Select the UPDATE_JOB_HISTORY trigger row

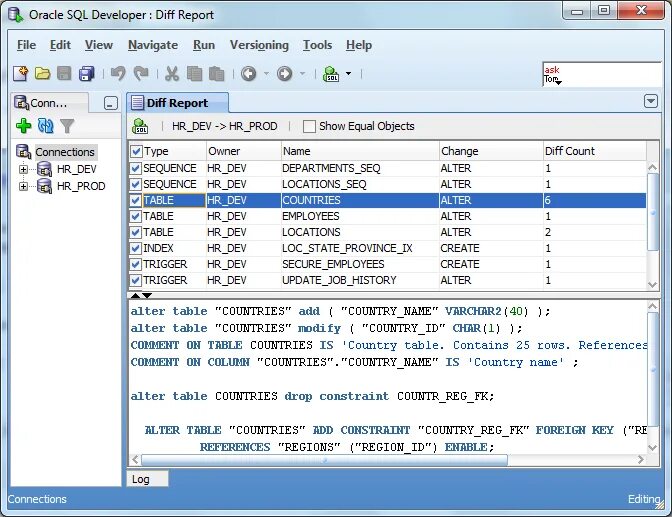[x=387, y=280]
